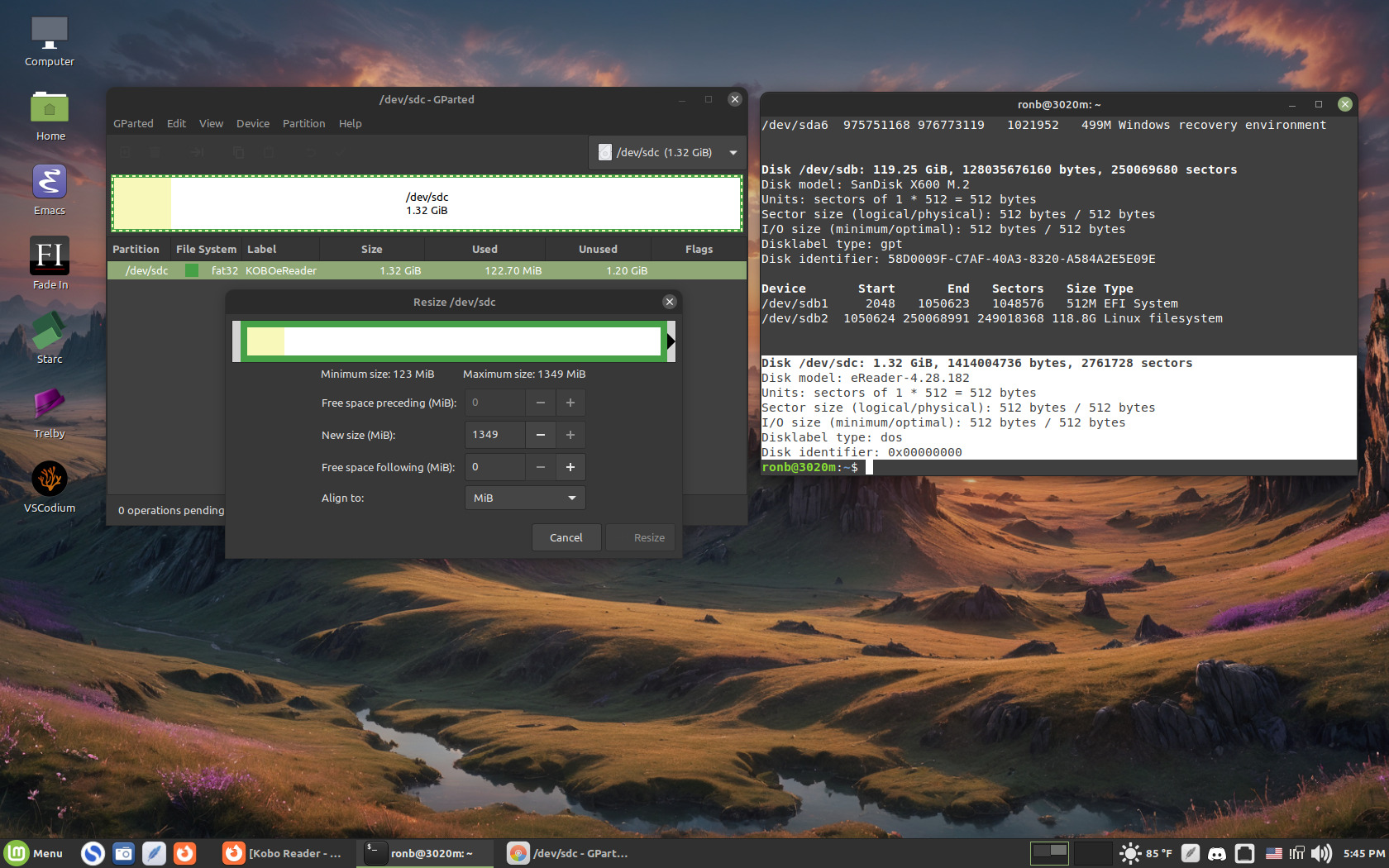This screenshot has width=1389, height=868.
Task: Increase New size with the plus button
Action: 570,435
